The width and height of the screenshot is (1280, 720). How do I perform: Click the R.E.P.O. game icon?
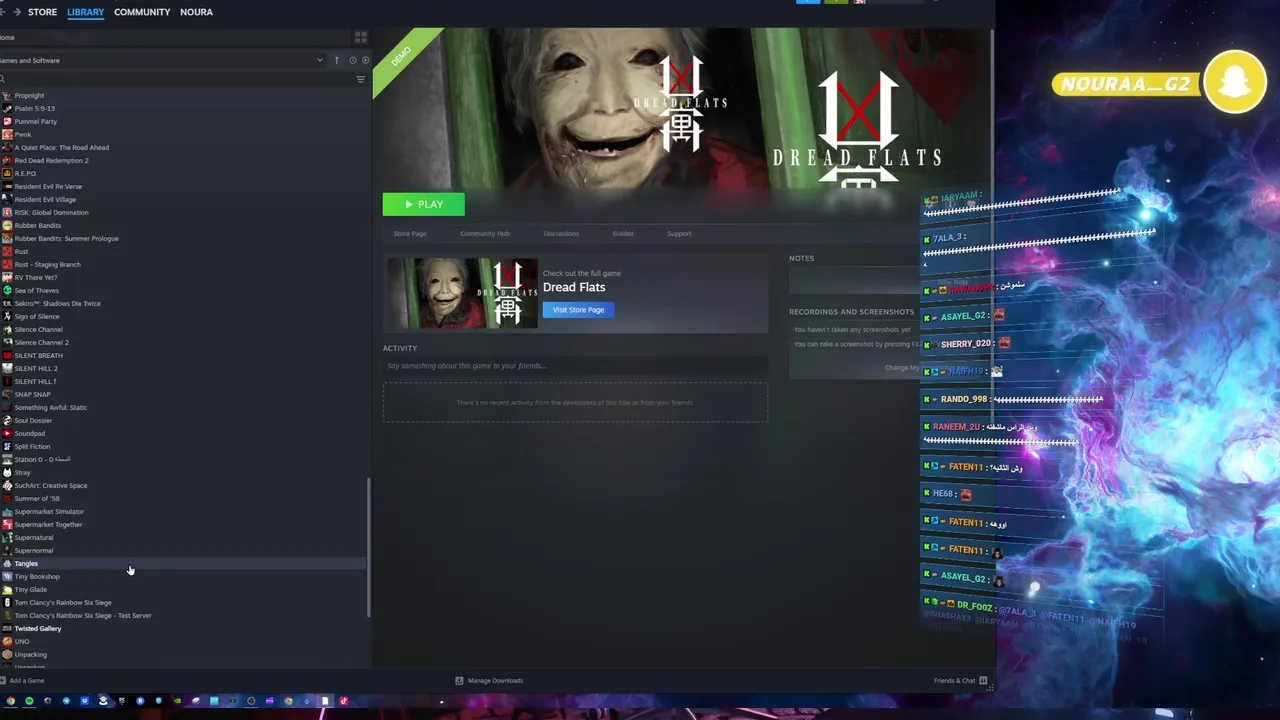click(7, 173)
